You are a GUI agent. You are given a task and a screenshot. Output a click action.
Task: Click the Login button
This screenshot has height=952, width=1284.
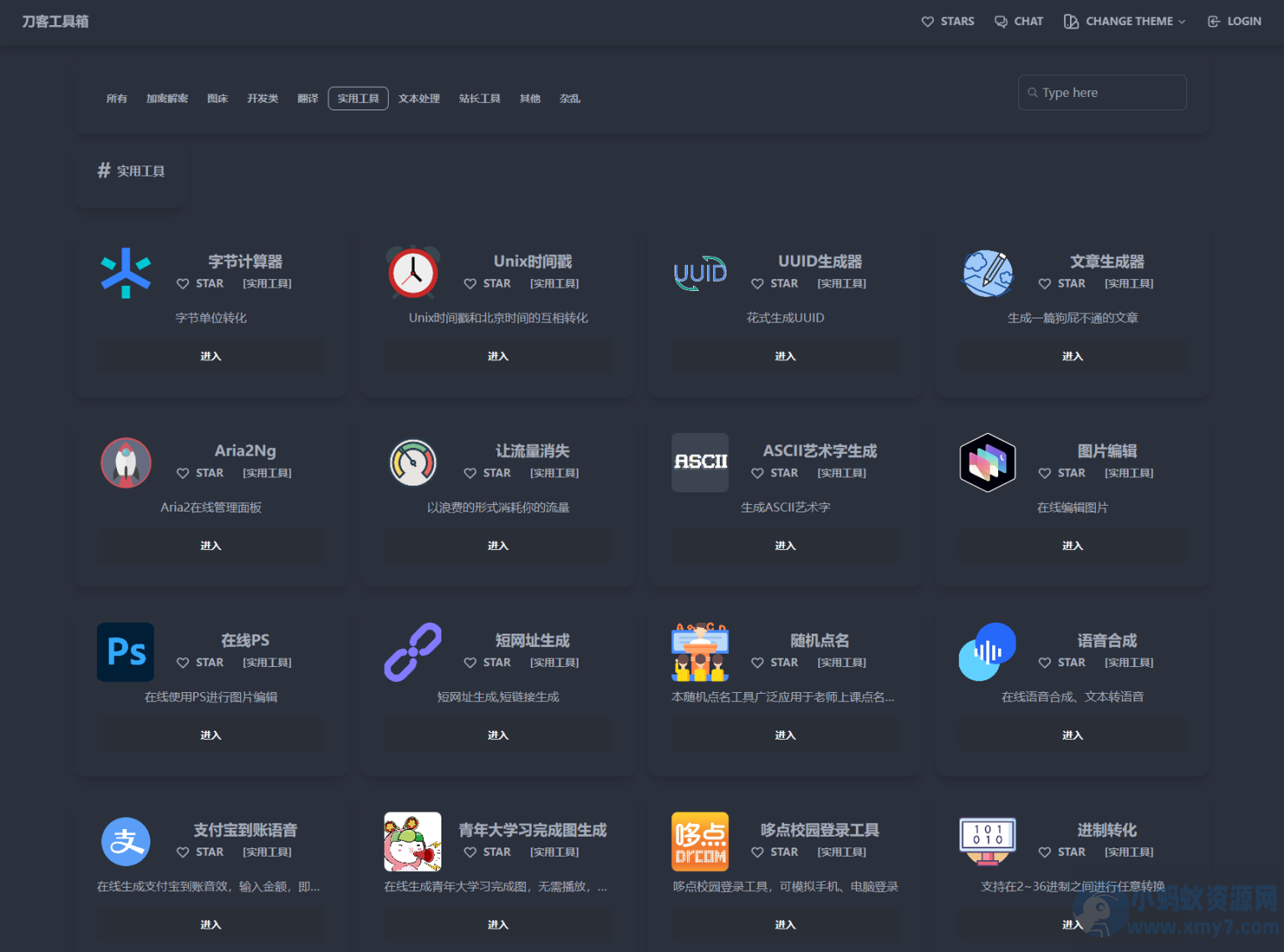coord(1235,21)
